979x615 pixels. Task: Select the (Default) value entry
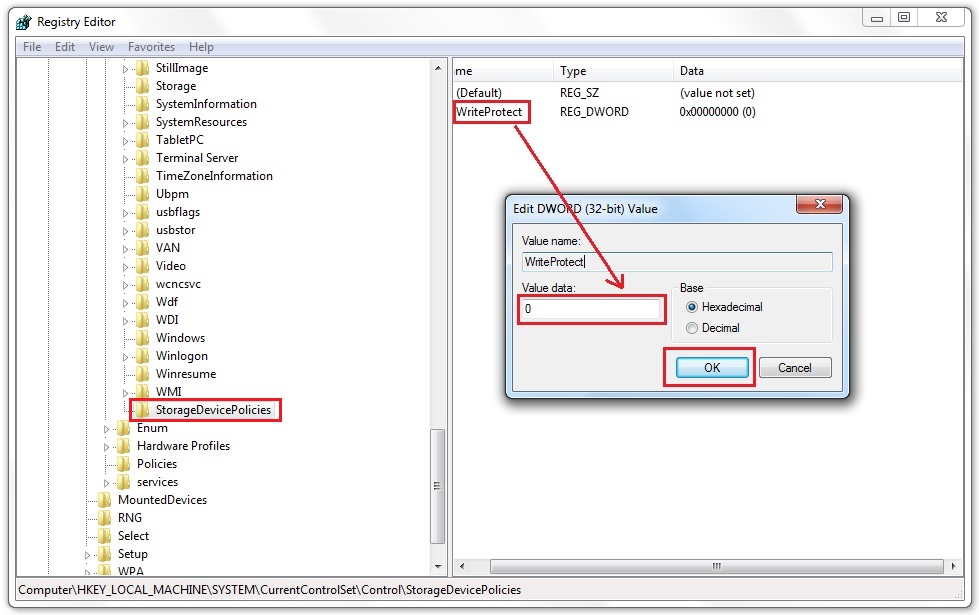(x=479, y=93)
